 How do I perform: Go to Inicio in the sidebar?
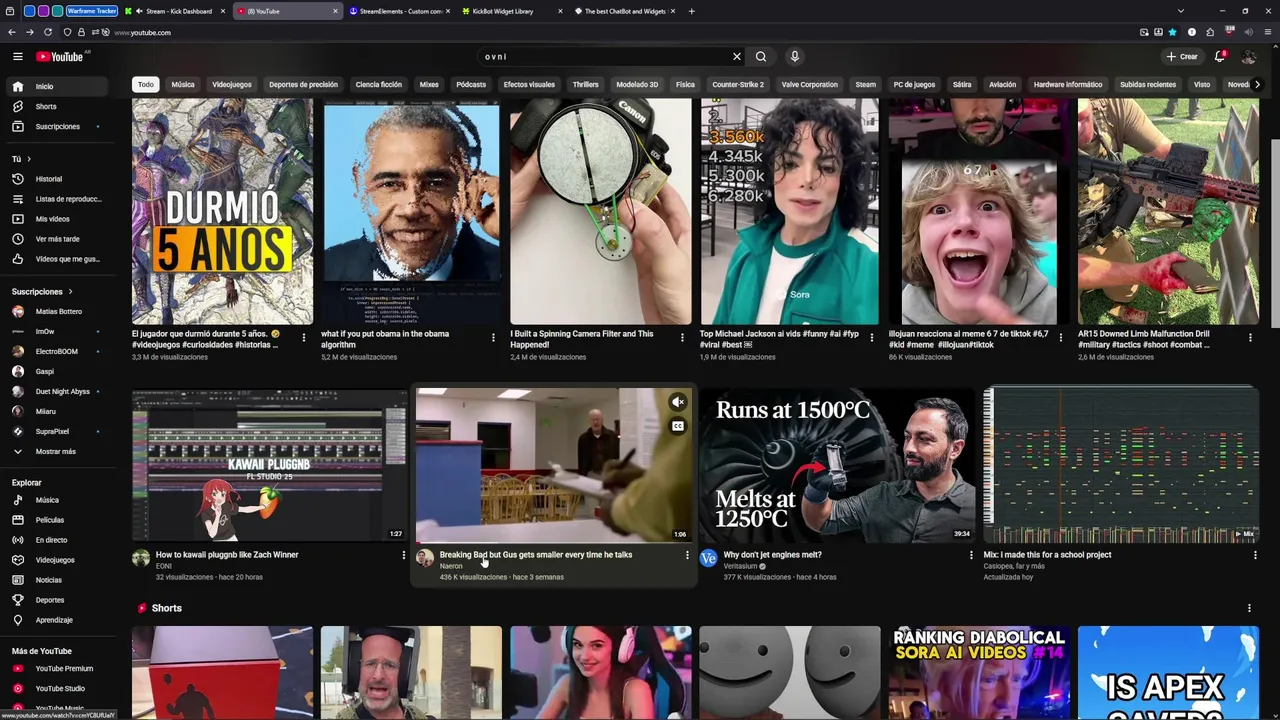click(56, 86)
